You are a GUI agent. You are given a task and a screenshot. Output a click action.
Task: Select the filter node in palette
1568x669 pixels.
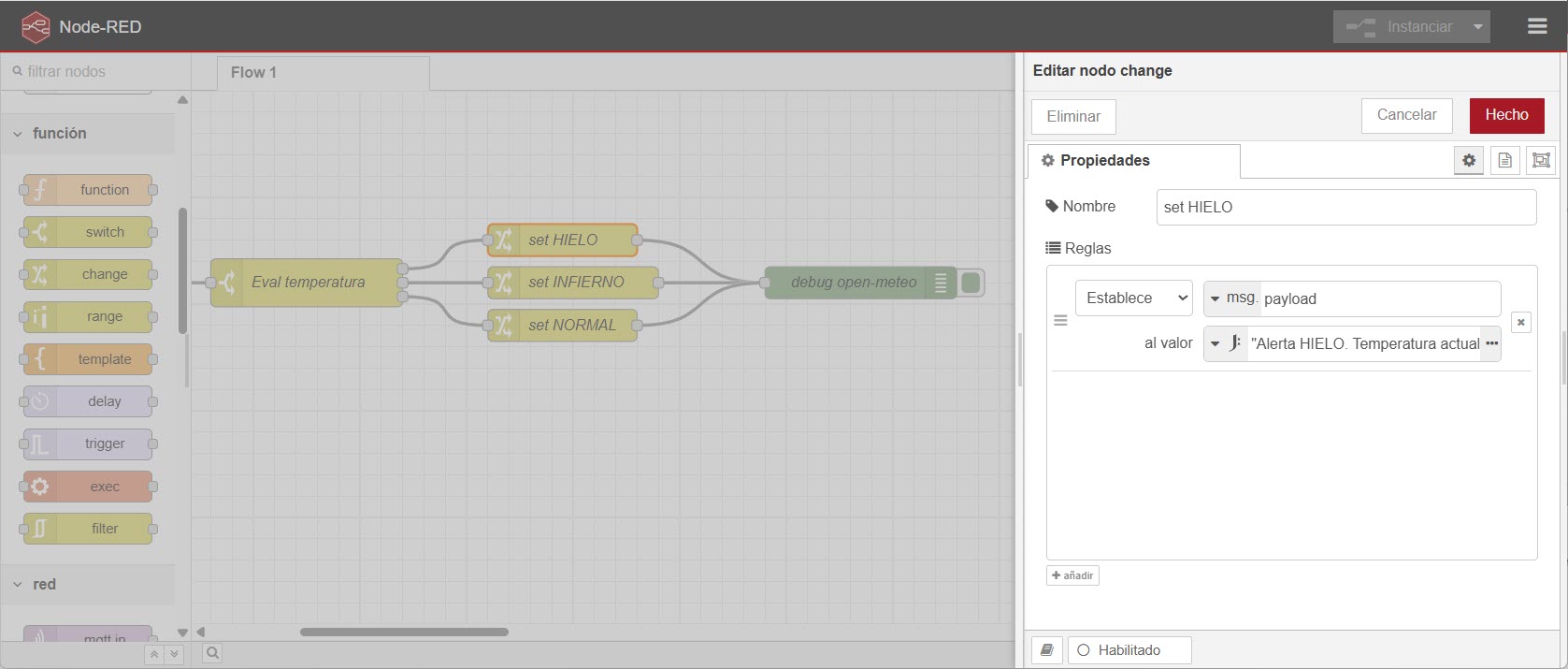click(x=88, y=529)
